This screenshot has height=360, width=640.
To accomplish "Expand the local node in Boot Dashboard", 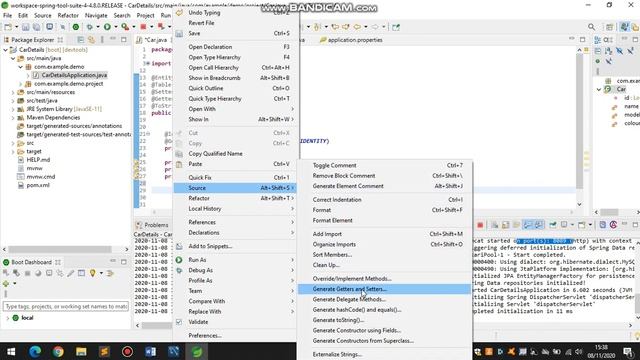I will point(7,318).
